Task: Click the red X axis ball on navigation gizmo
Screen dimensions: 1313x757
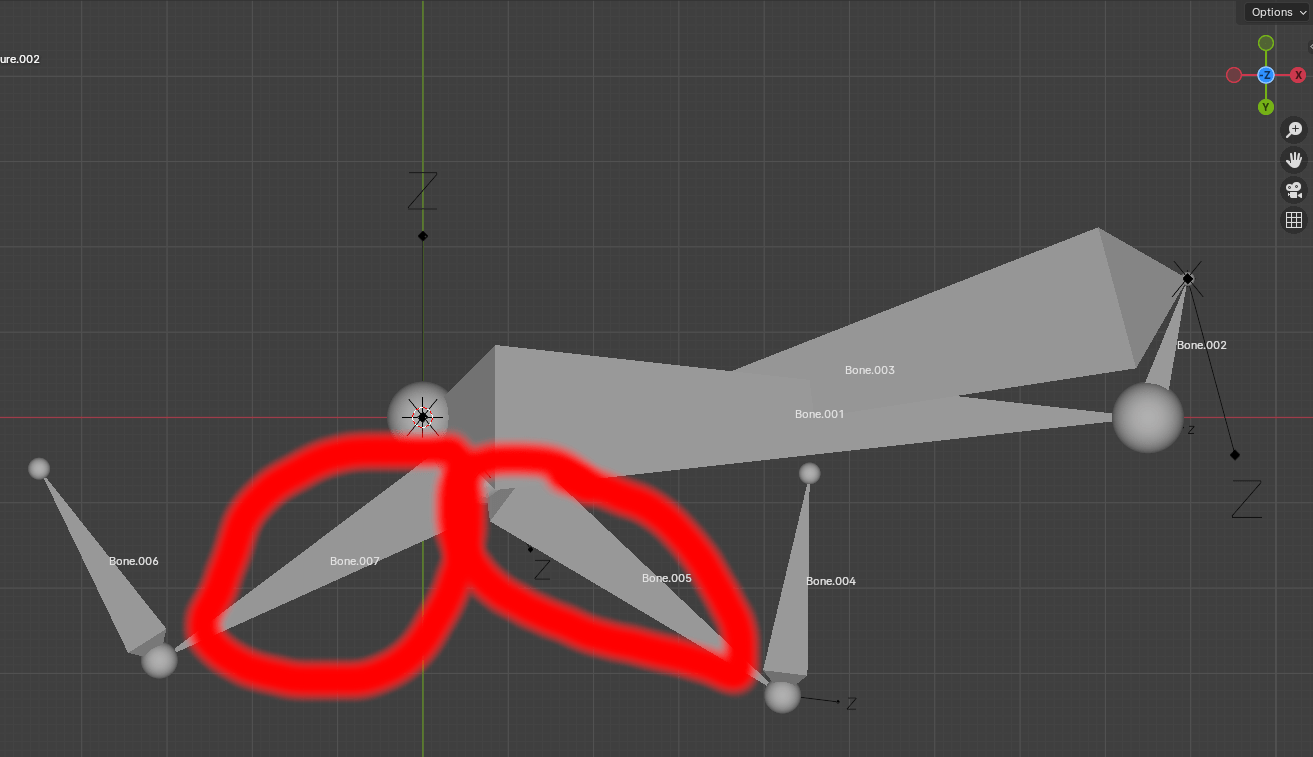Action: tap(1297, 74)
